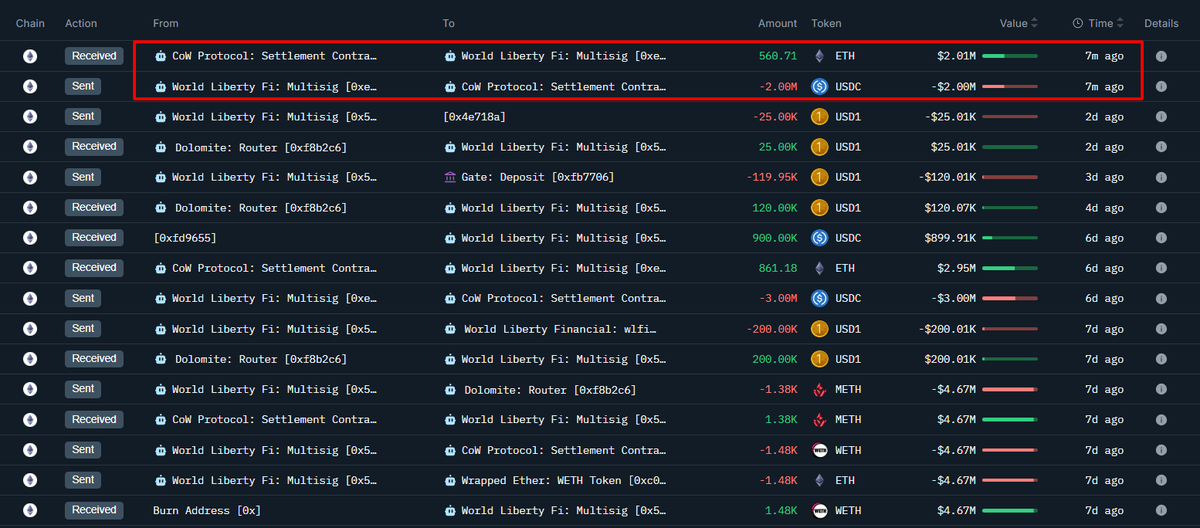
Task: Click Ethereum chain icon in Burn Address row
Action: [30, 510]
